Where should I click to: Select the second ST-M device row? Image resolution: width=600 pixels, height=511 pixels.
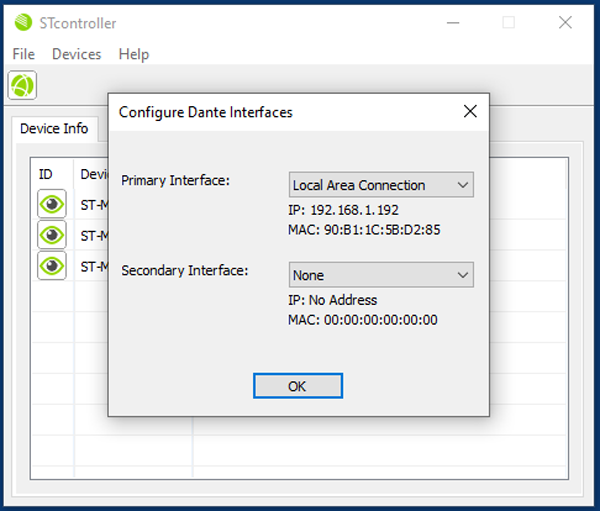point(94,236)
